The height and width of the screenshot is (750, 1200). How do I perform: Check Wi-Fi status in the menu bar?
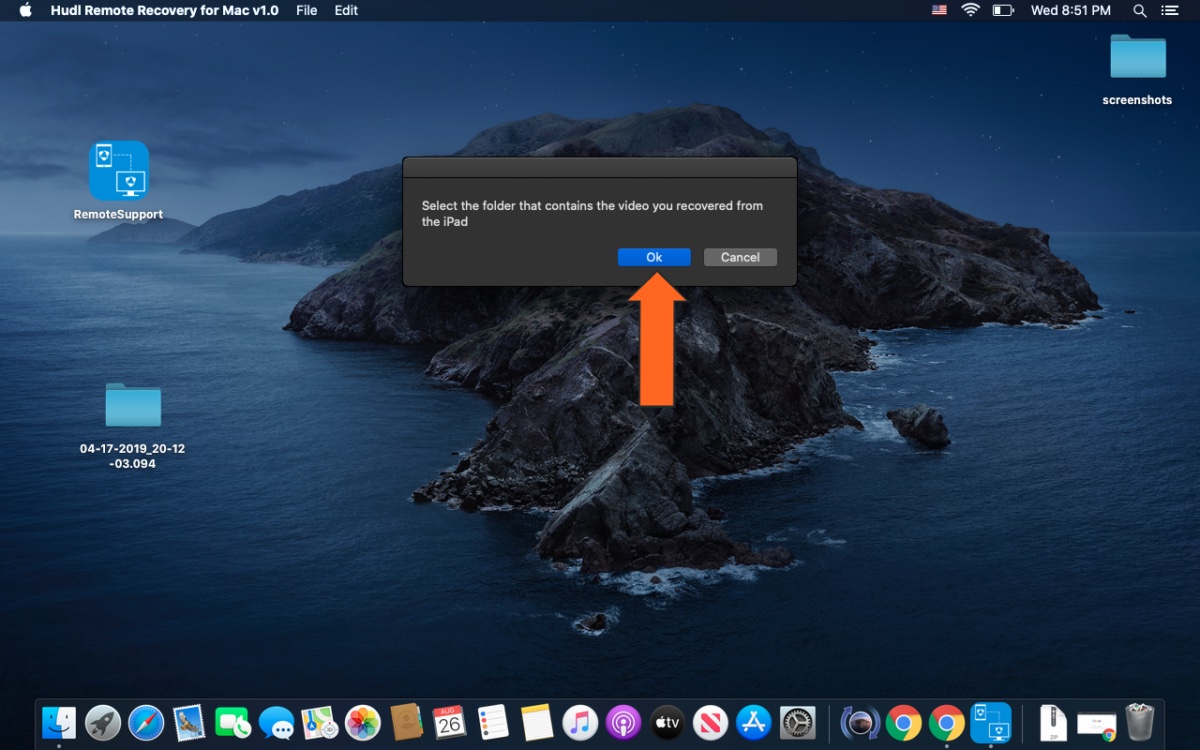pyautogui.click(x=970, y=10)
